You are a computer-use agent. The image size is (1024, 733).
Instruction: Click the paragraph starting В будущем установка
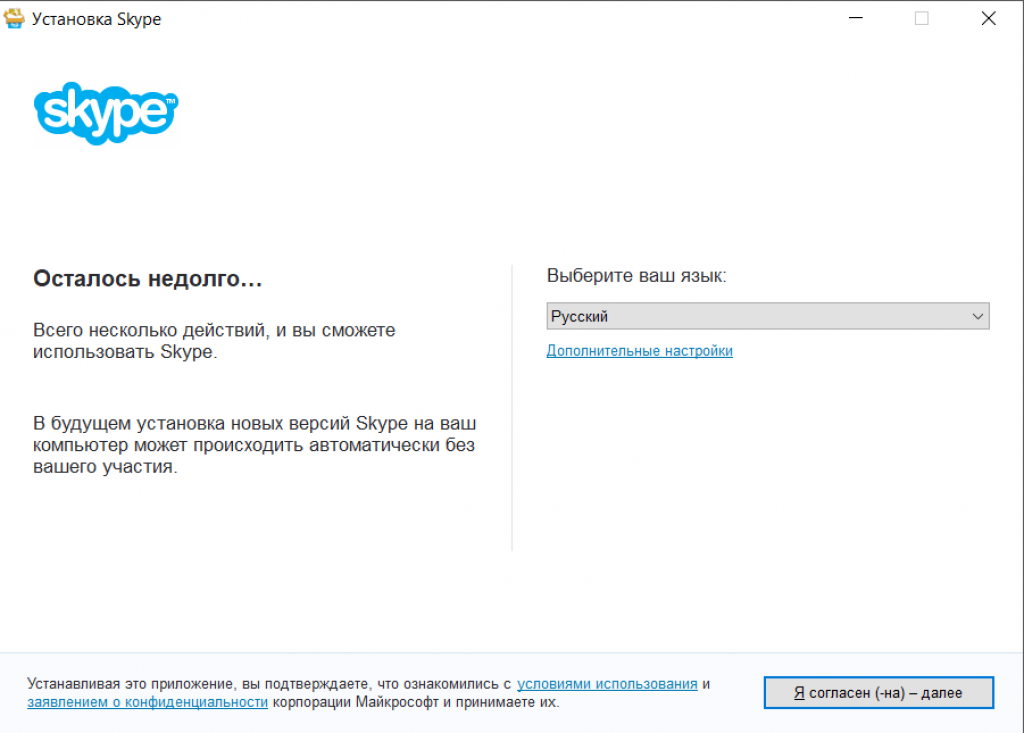point(255,445)
